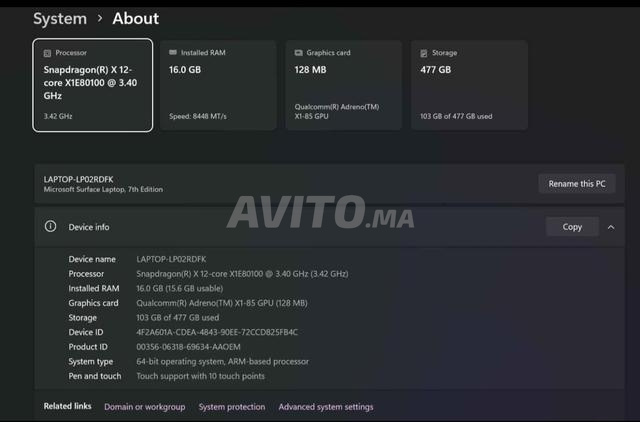Click the Graphics card icon
Image resolution: width=640 pixels, height=422 pixels.
pyautogui.click(x=298, y=53)
